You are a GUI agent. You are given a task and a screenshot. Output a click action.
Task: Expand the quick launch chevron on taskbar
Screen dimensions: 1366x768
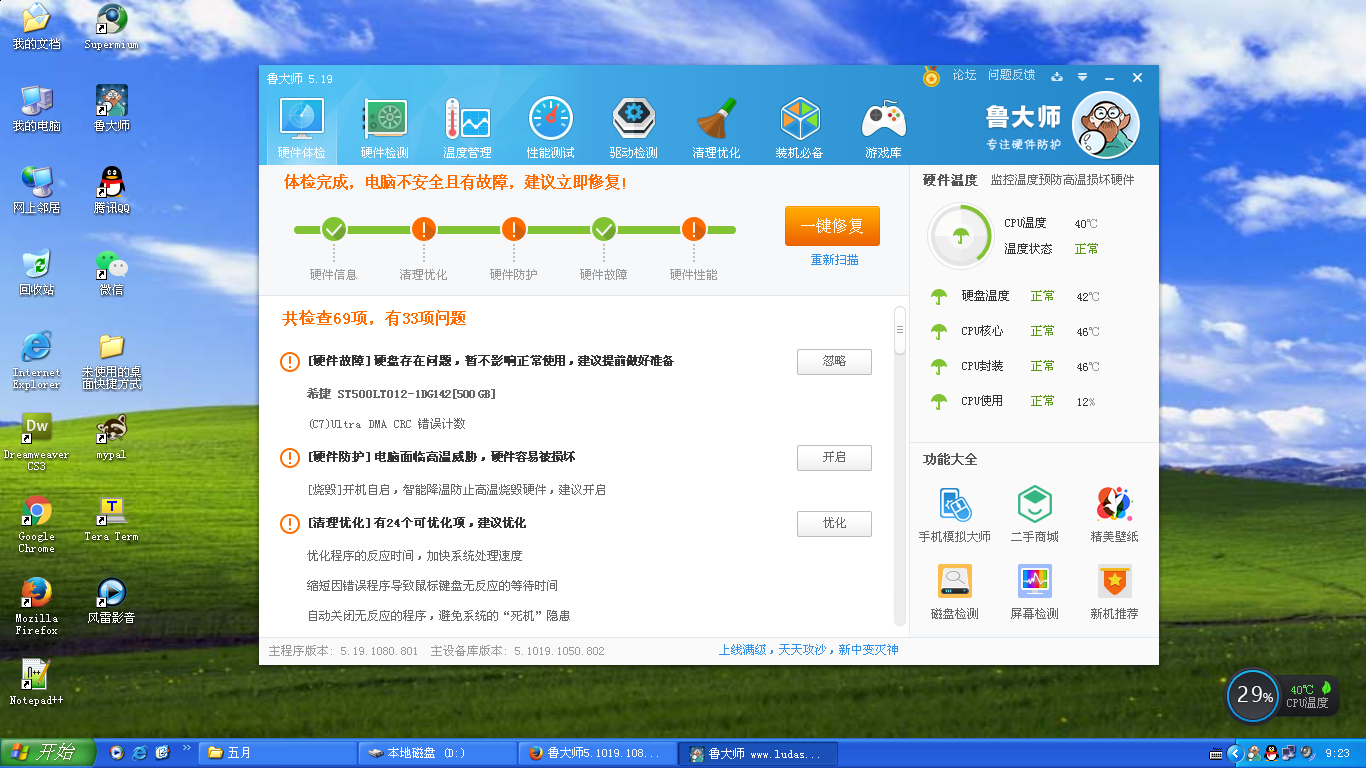(186, 748)
